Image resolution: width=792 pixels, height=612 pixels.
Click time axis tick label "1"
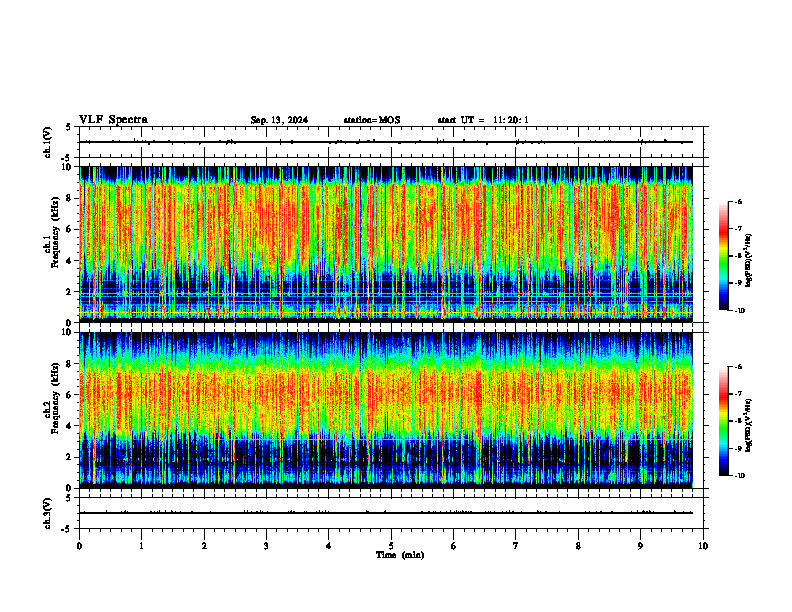[141, 546]
